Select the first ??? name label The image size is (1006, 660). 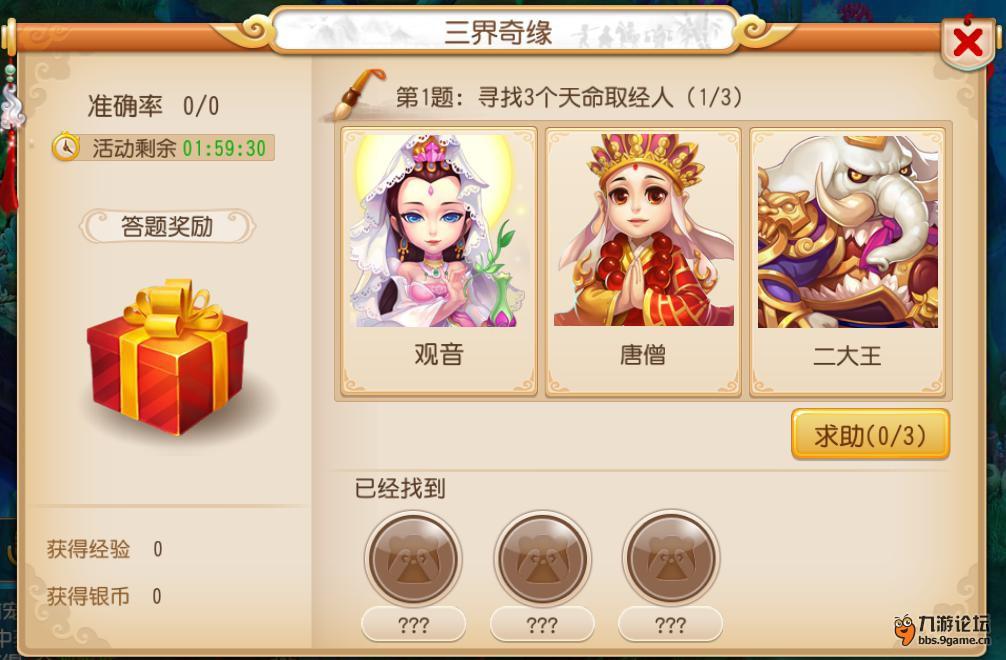pos(414,624)
